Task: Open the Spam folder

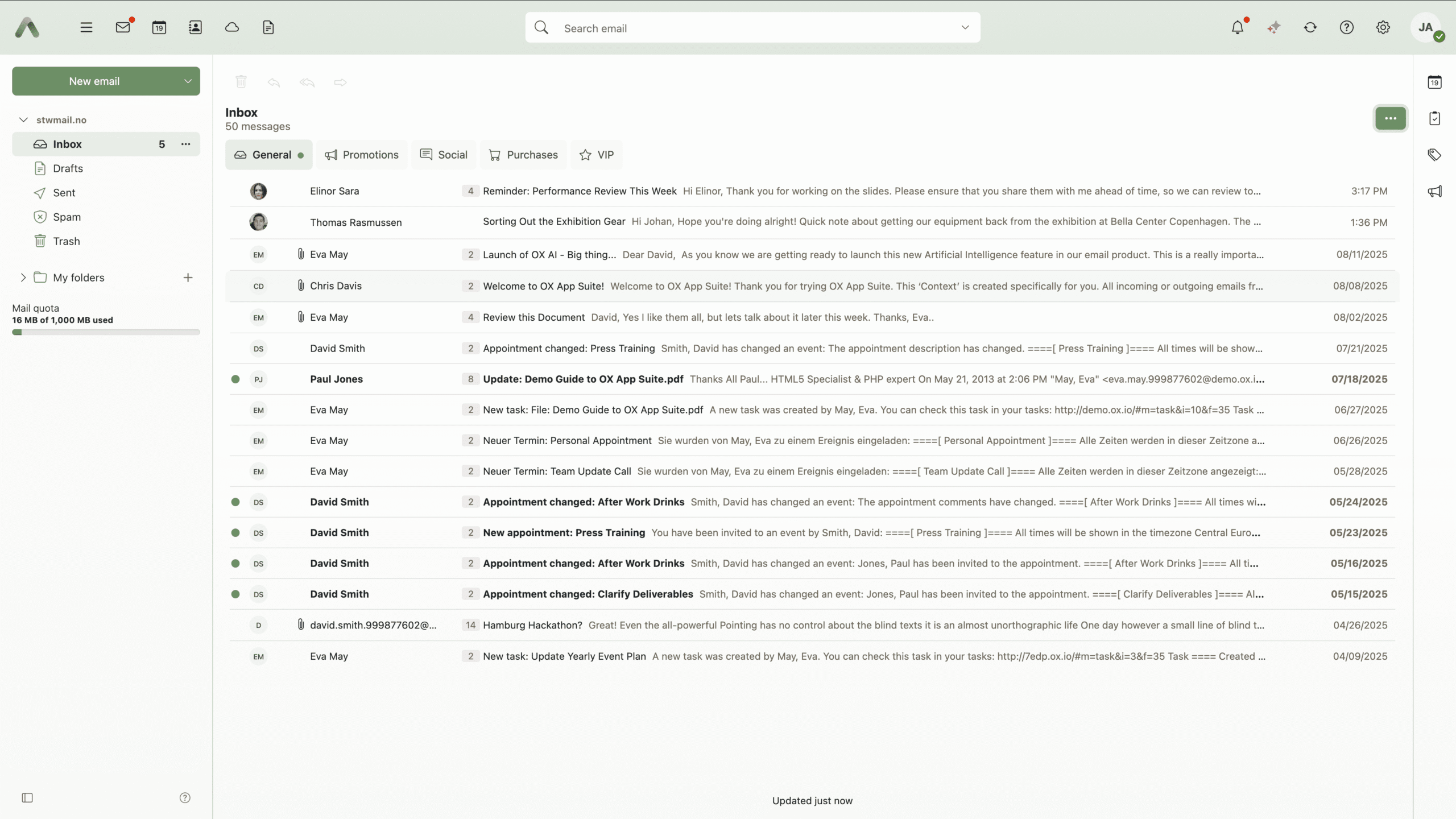Action: 67,217
